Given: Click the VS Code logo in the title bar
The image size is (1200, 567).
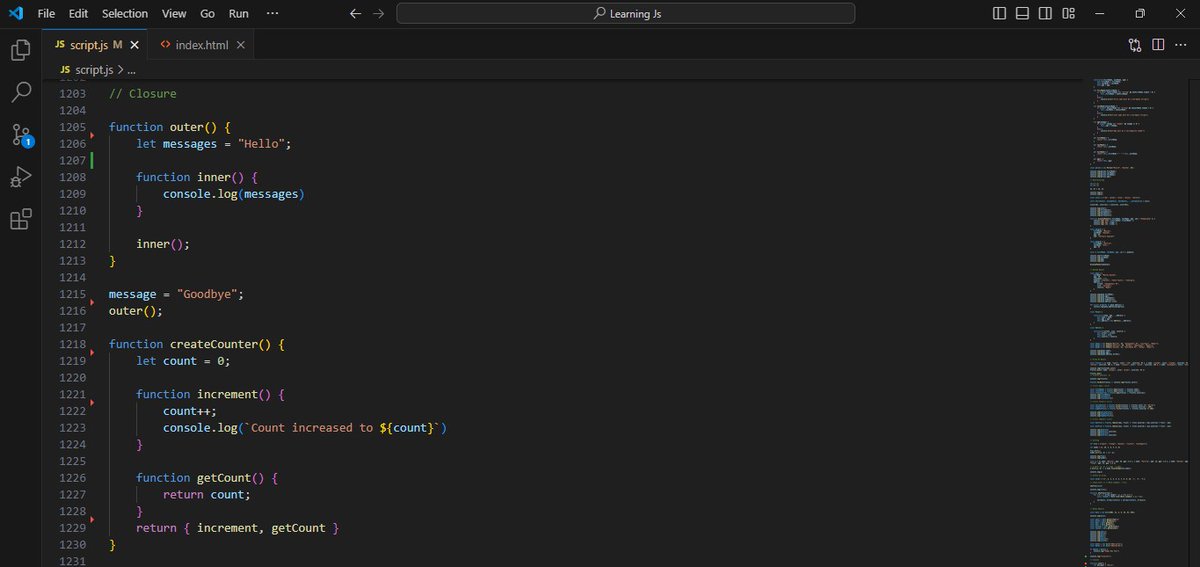Looking at the screenshot, I should click(x=16, y=13).
